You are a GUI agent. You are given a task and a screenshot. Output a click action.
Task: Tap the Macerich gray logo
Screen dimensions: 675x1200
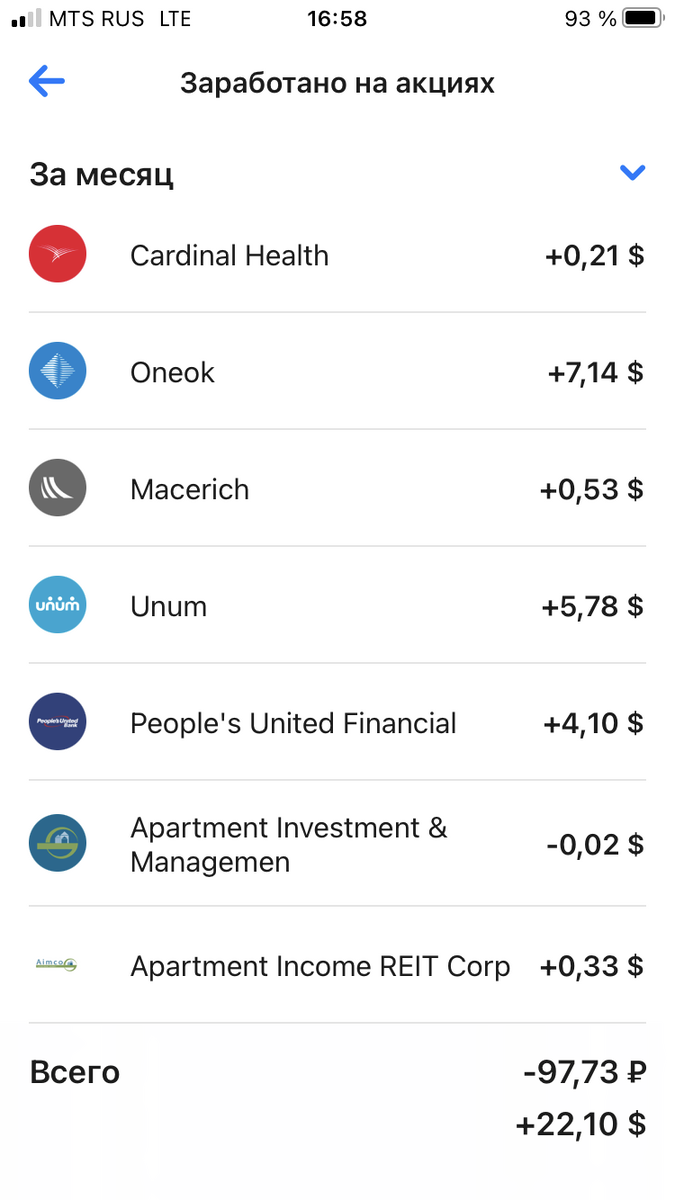(58, 488)
